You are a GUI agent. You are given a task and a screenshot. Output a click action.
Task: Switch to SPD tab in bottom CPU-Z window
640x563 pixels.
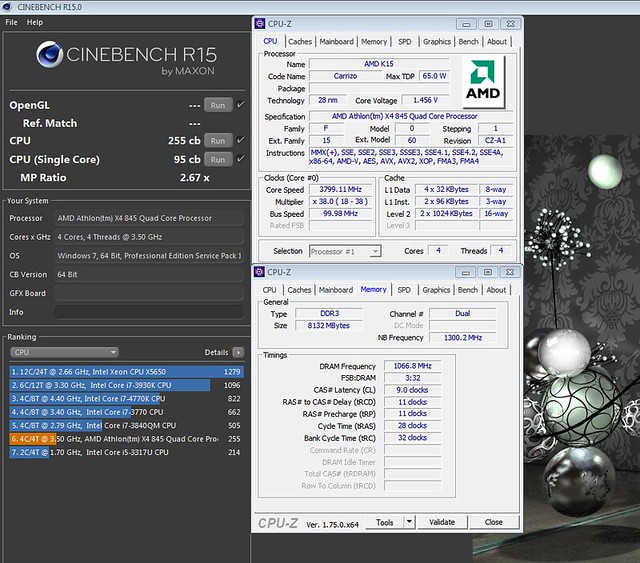click(x=404, y=290)
